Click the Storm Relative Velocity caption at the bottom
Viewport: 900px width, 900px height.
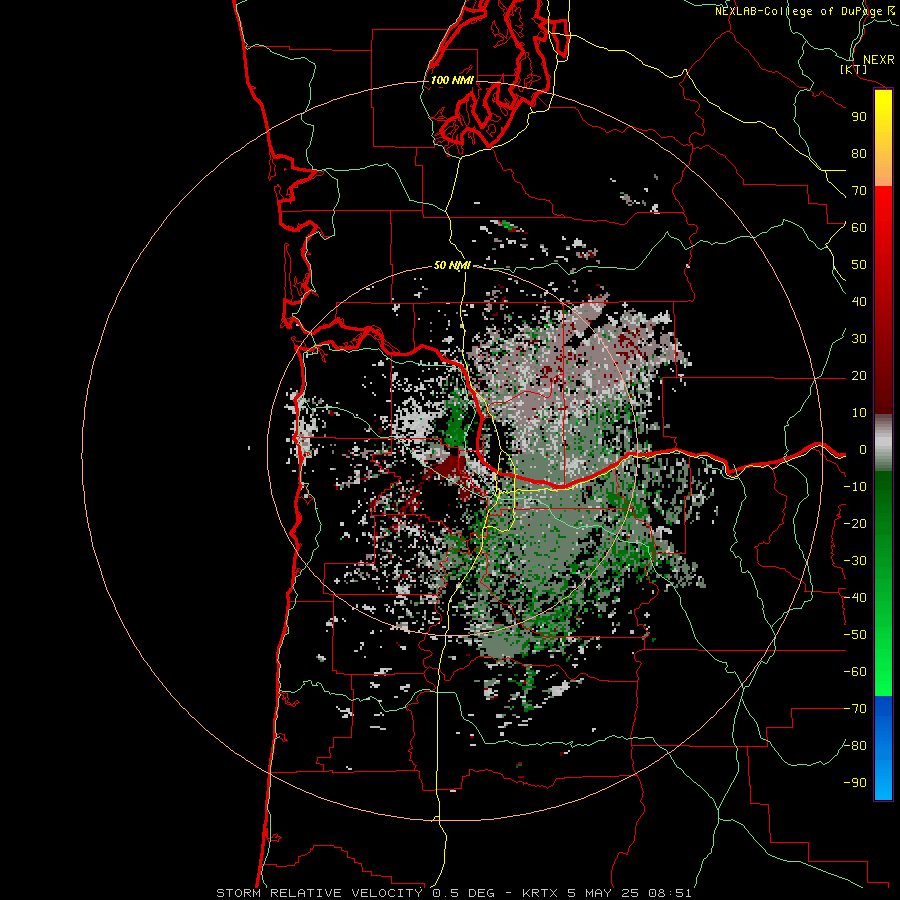pos(453,893)
